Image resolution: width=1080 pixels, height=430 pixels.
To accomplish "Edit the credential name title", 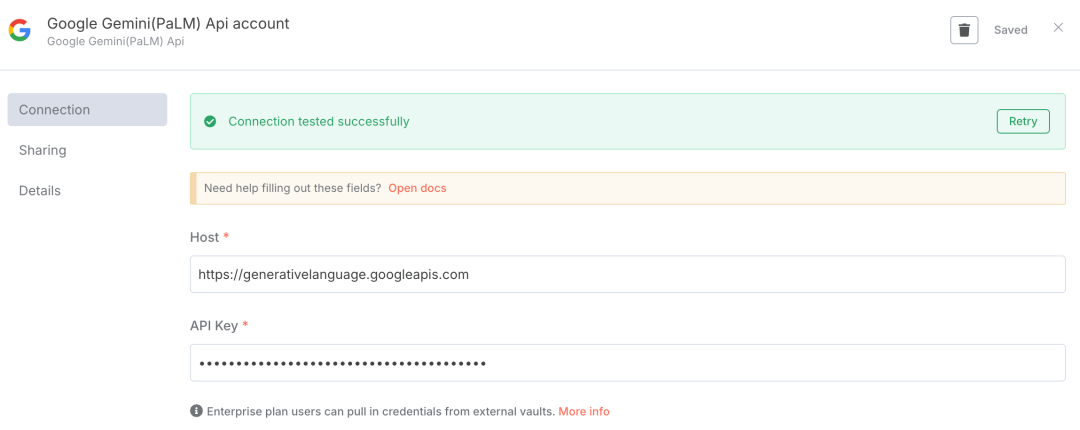I will 168,23.
